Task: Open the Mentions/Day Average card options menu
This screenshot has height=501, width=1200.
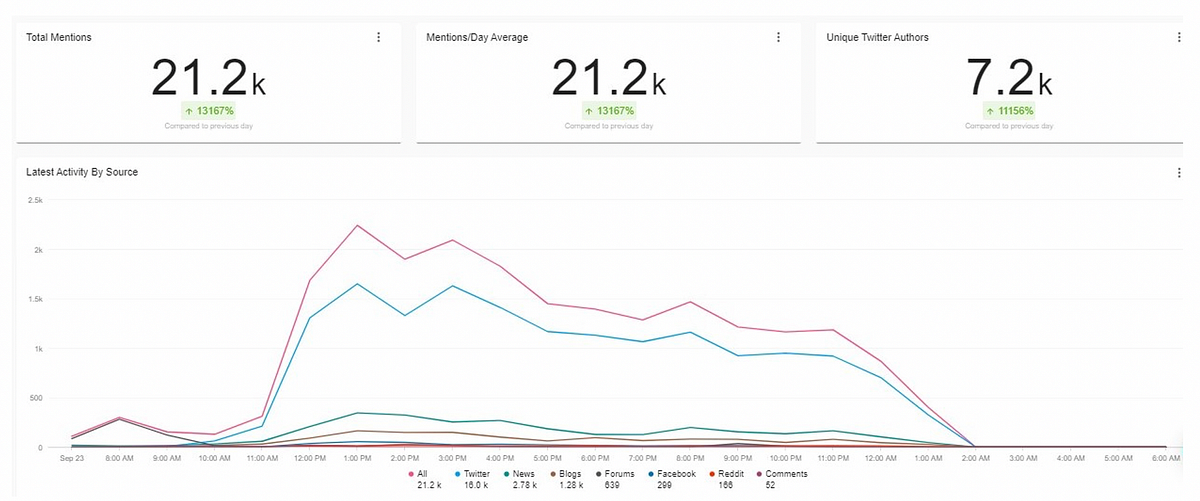Action: click(778, 37)
